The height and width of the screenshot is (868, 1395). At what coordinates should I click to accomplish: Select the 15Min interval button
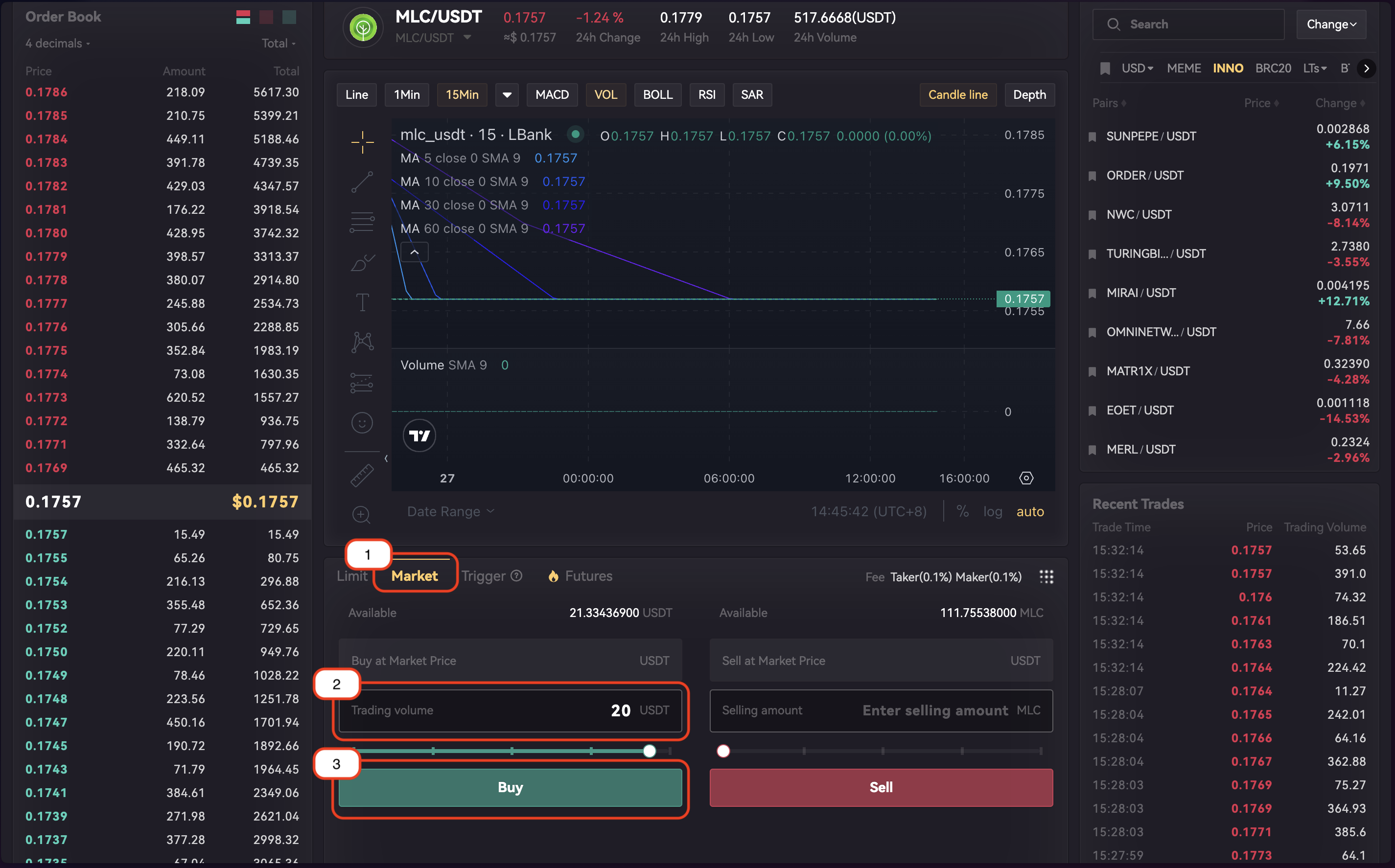tap(463, 95)
